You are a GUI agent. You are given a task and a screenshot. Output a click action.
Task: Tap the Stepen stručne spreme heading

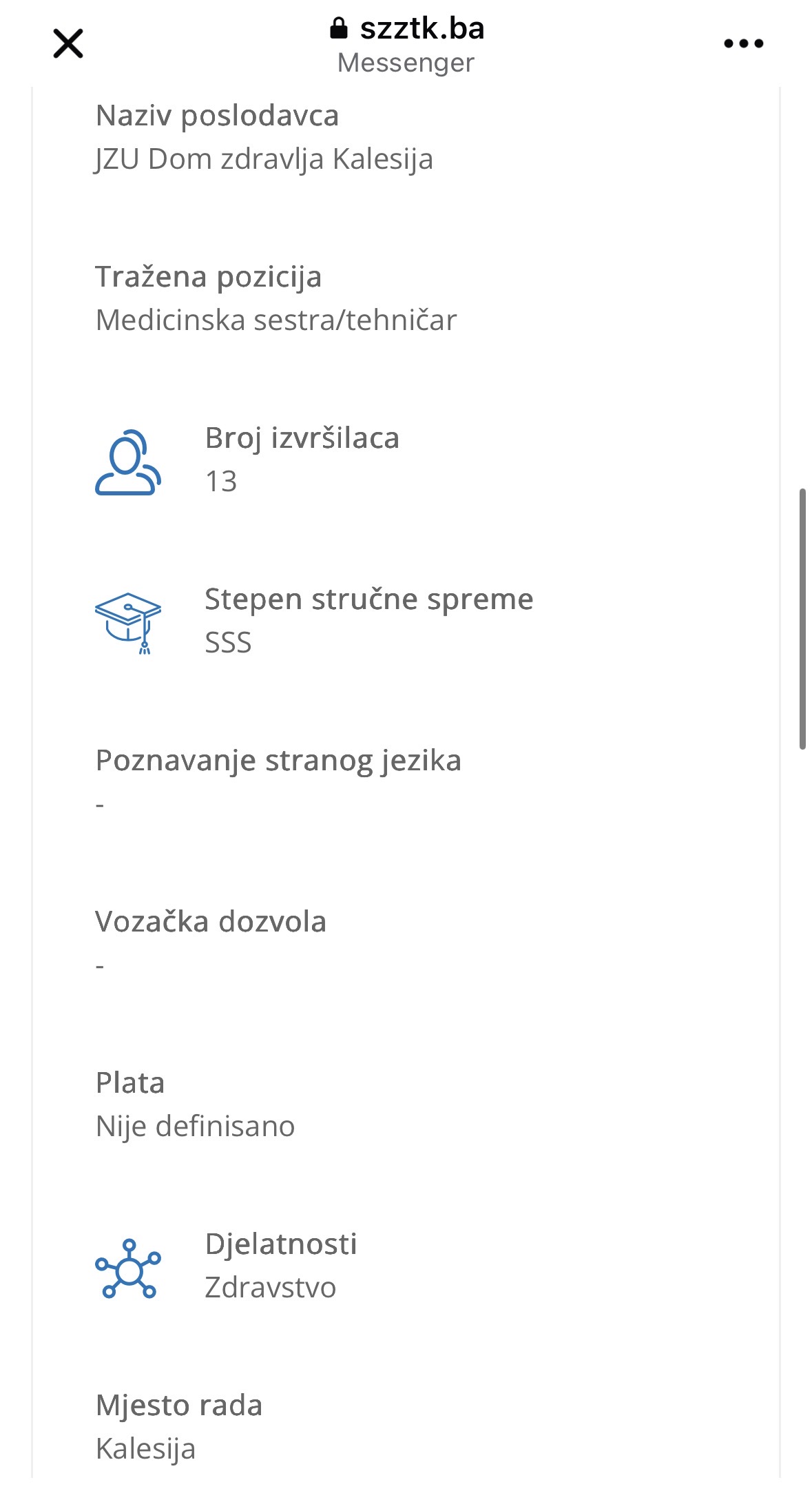pos(369,599)
